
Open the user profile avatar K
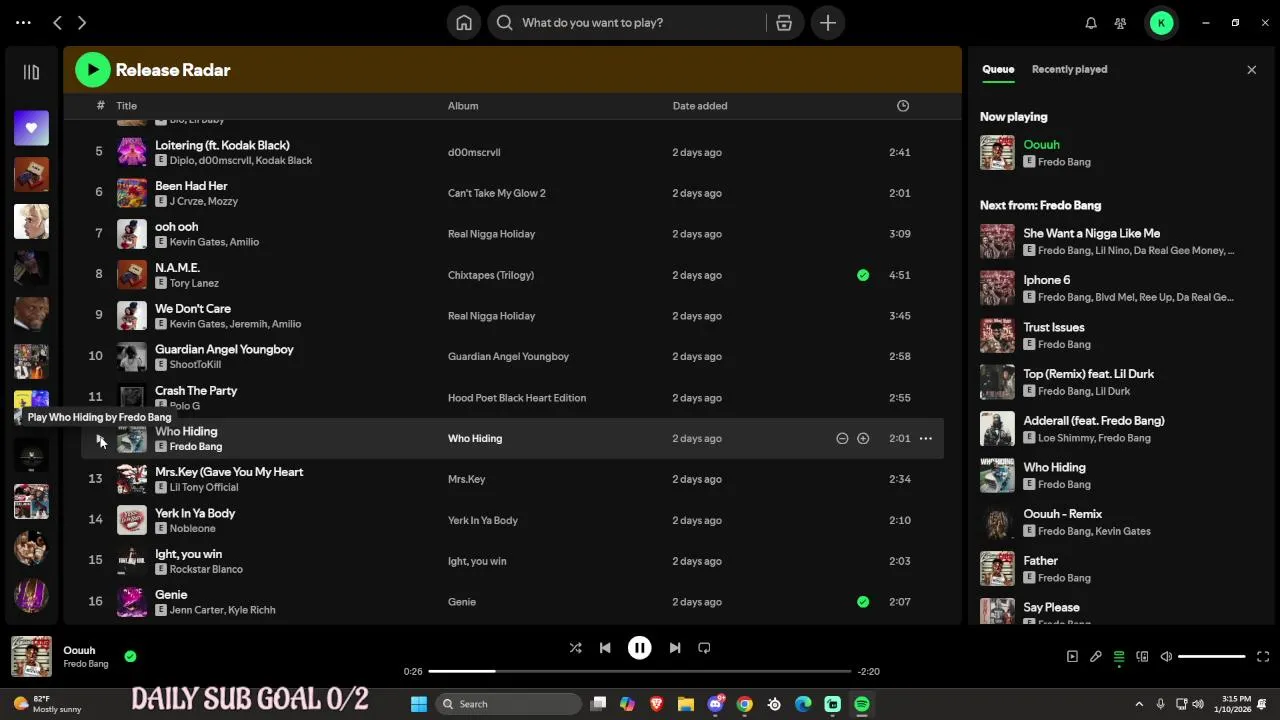point(1161,22)
